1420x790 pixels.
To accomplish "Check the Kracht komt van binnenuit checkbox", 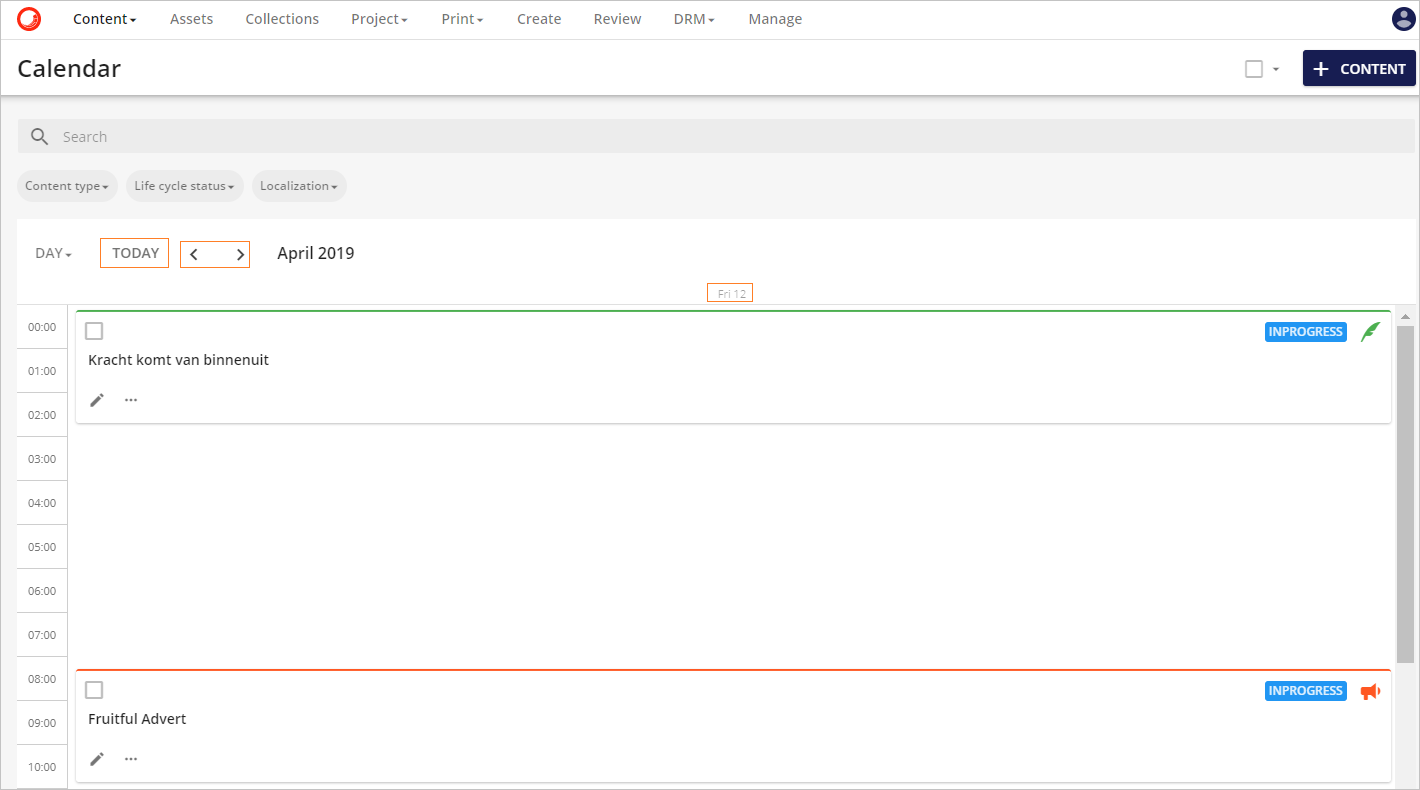I will pos(93,330).
